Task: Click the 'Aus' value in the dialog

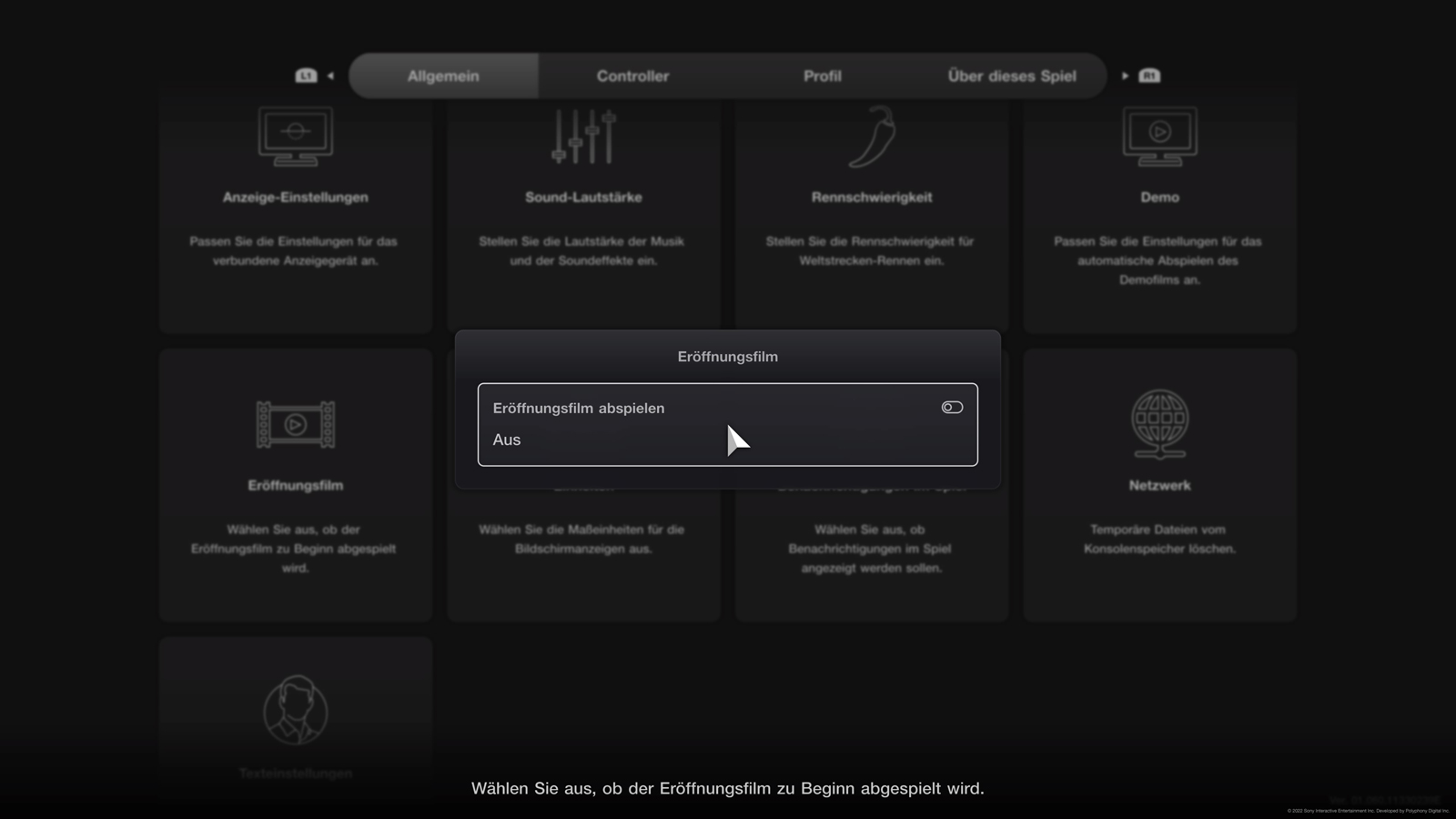Action: click(x=507, y=440)
